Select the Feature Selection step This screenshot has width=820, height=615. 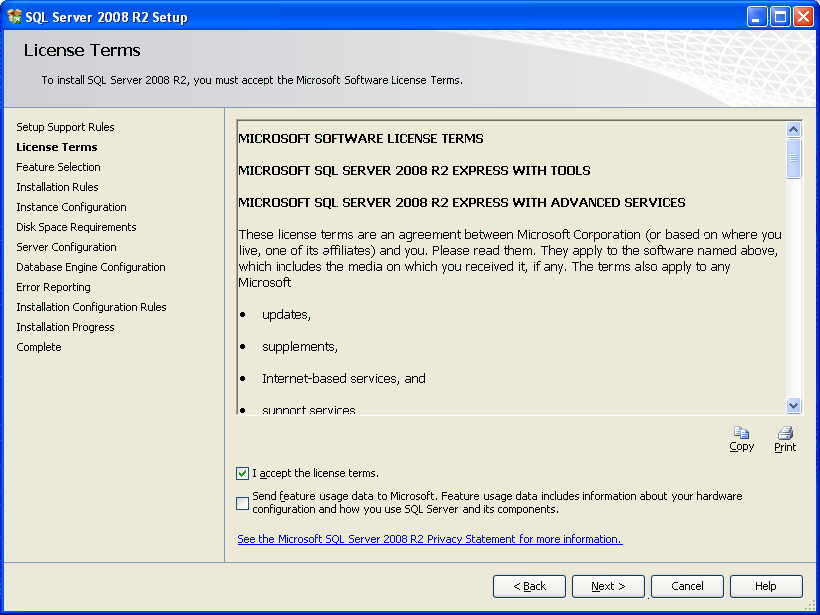click(x=59, y=167)
